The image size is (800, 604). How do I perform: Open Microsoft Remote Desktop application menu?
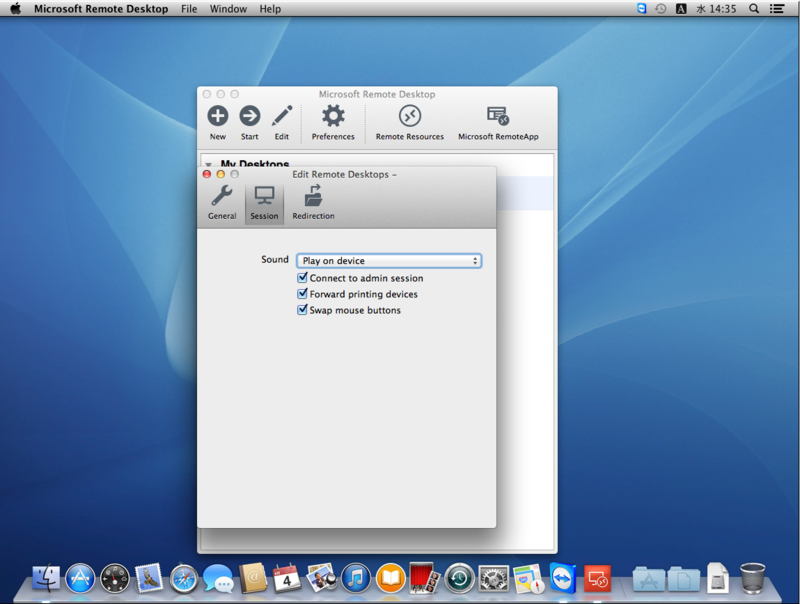pyautogui.click(x=101, y=9)
